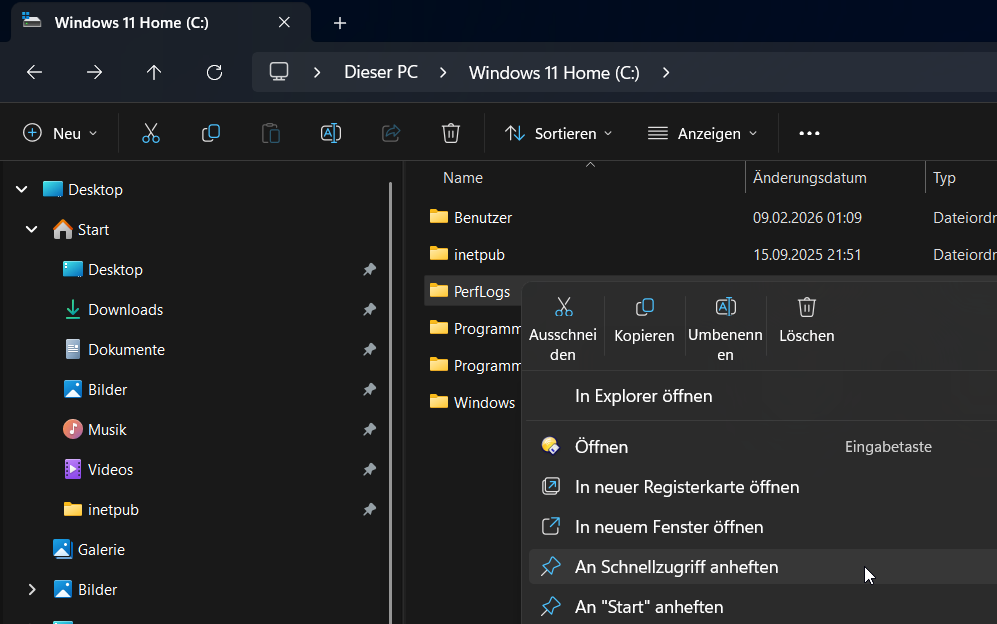Screen dimensions: 997x624
Task: Click the PC monitor icon in address bar
Action: (x=279, y=72)
